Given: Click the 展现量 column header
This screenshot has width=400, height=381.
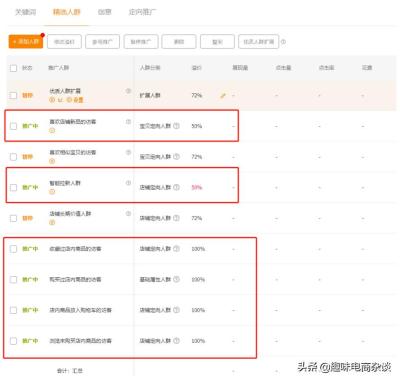Looking at the screenshot, I should tap(240, 68).
